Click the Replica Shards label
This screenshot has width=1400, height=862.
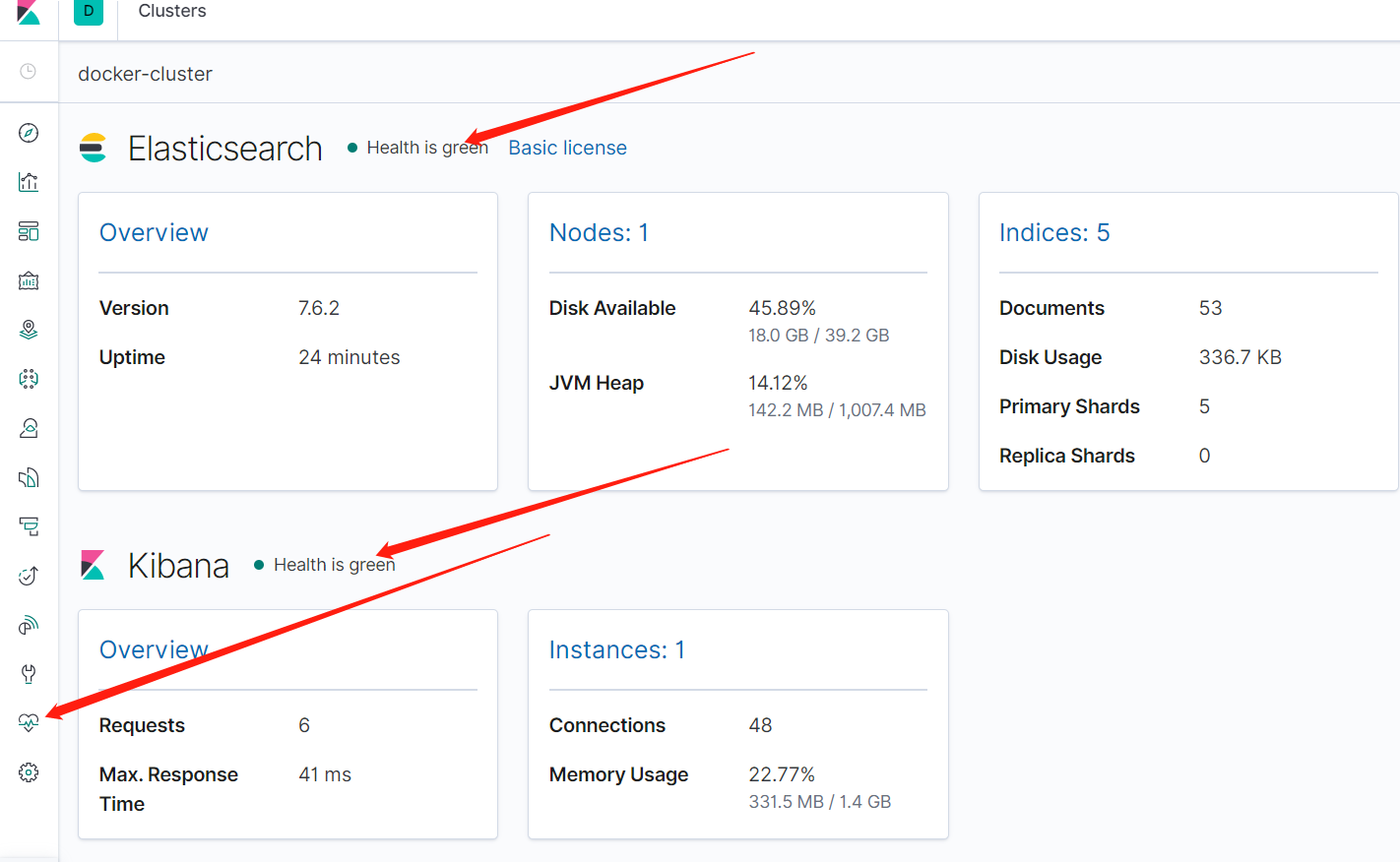[1067, 456]
